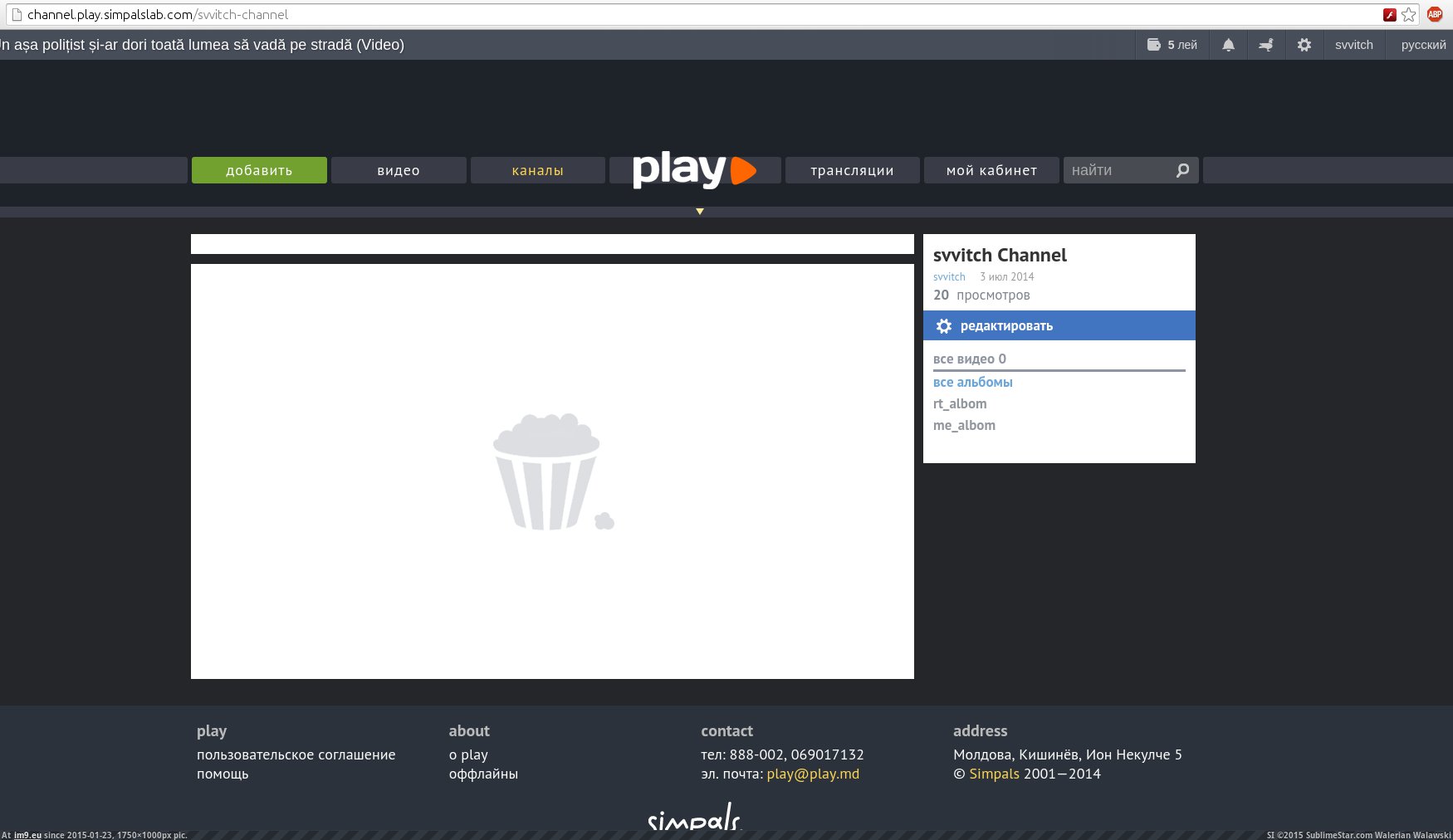Expand the русский language selector
Viewport: 1453px width, 840px height.
[1423, 45]
